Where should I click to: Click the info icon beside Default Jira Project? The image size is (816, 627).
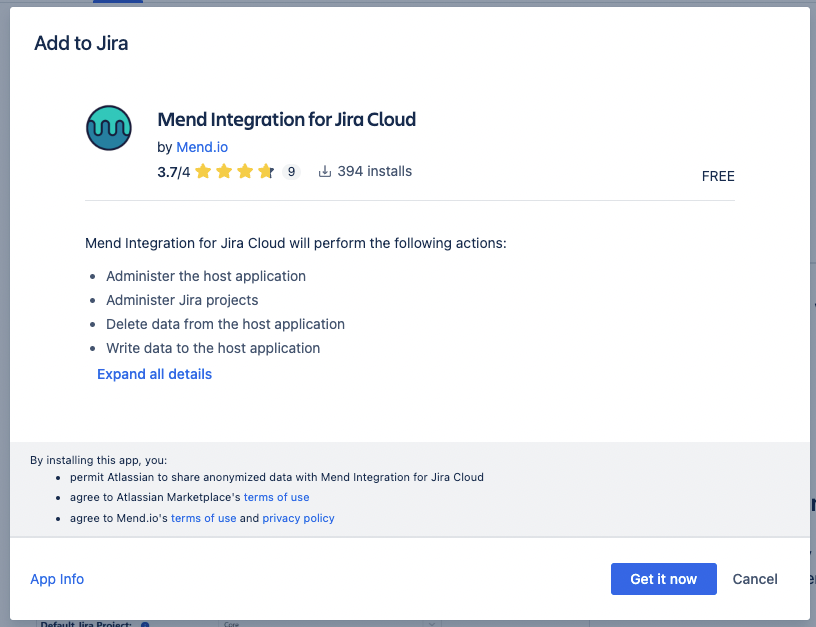[x=145, y=623]
